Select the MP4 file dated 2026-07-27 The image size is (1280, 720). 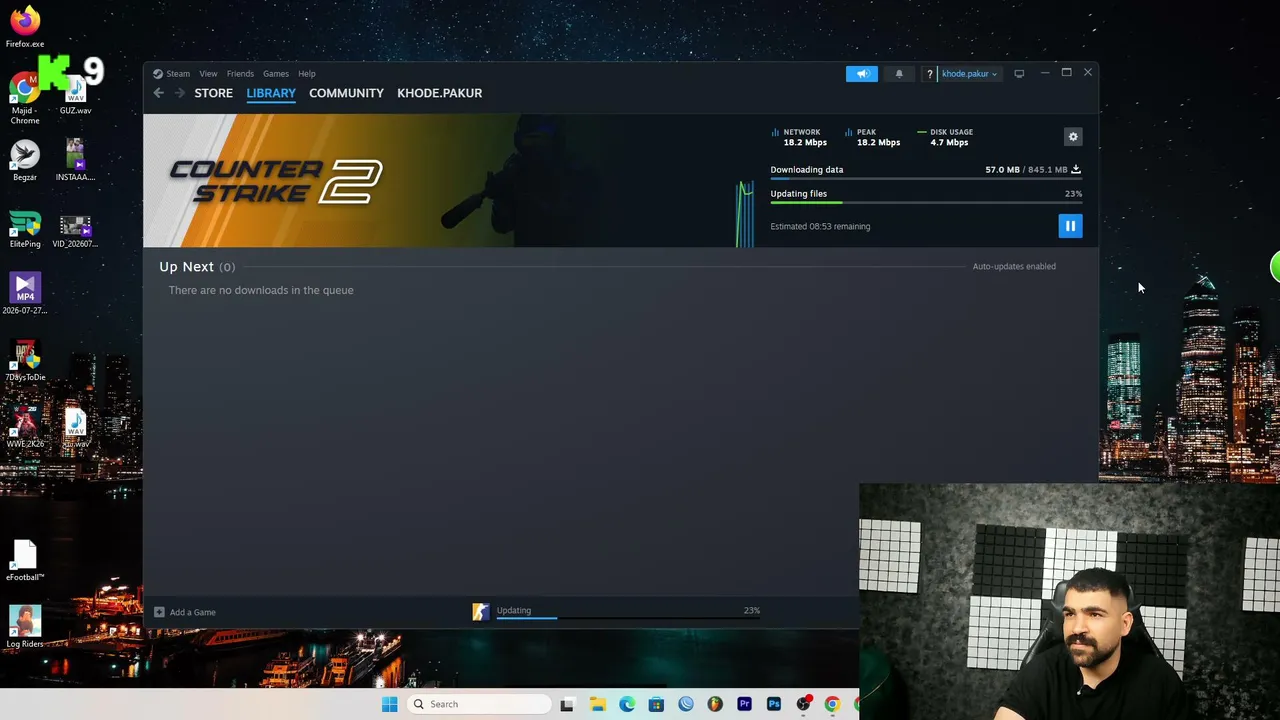(x=25, y=294)
